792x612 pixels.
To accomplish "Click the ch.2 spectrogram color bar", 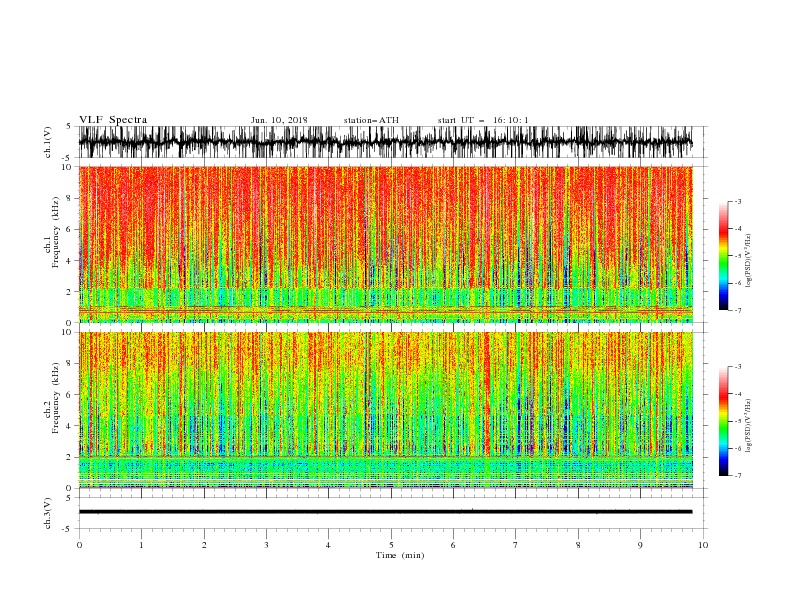I will tap(723, 421).
